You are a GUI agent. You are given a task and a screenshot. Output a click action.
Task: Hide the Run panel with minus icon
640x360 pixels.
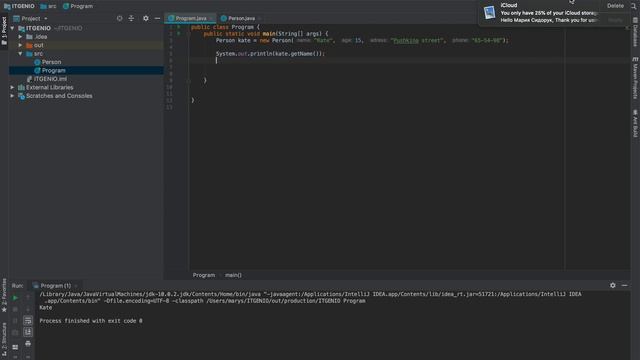(x=624, y=285)
